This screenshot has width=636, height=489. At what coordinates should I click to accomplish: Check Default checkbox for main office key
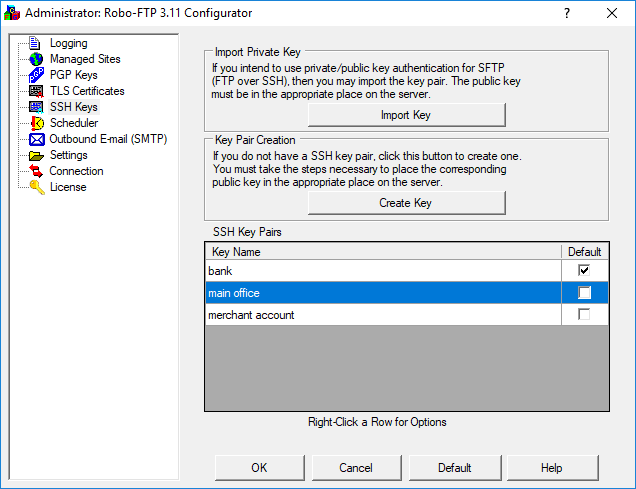pyautogui.click(x=584, y=292)
